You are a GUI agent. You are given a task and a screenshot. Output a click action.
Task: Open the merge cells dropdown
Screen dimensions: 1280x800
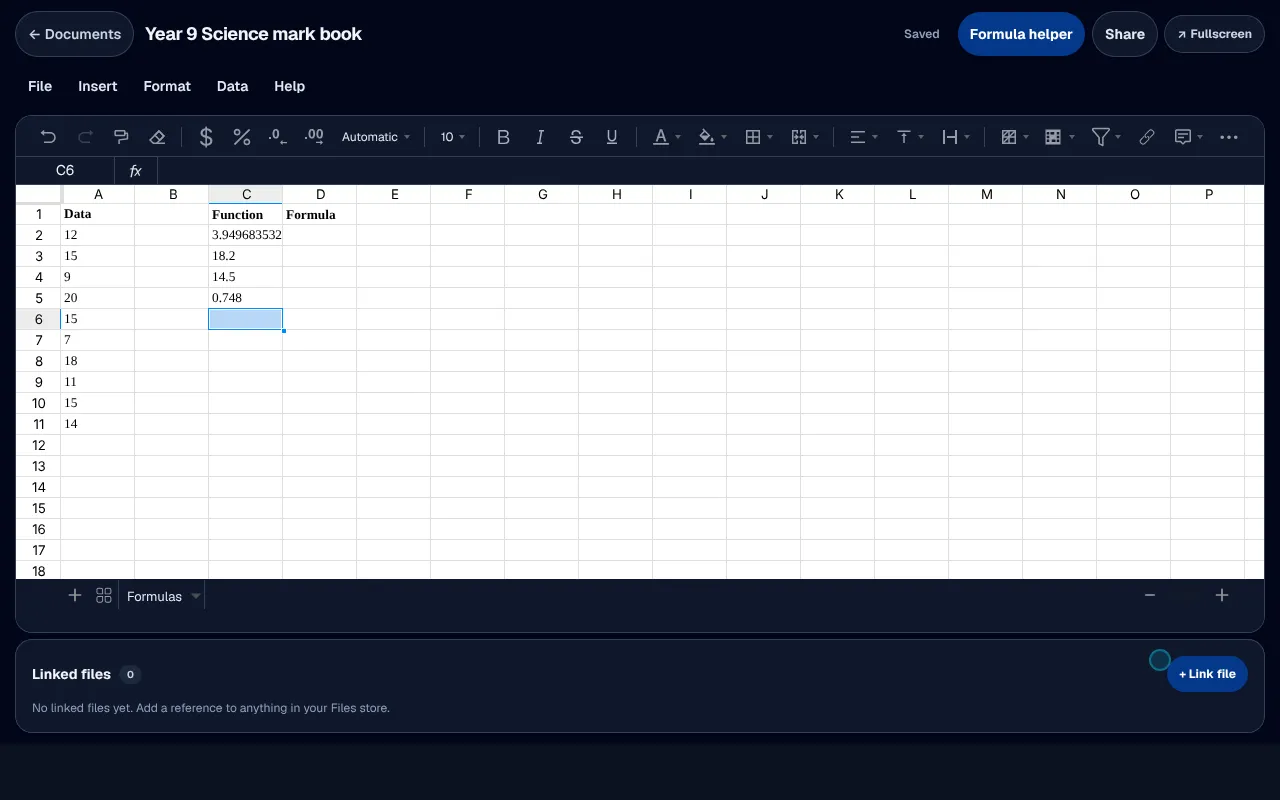pos(805,137)
